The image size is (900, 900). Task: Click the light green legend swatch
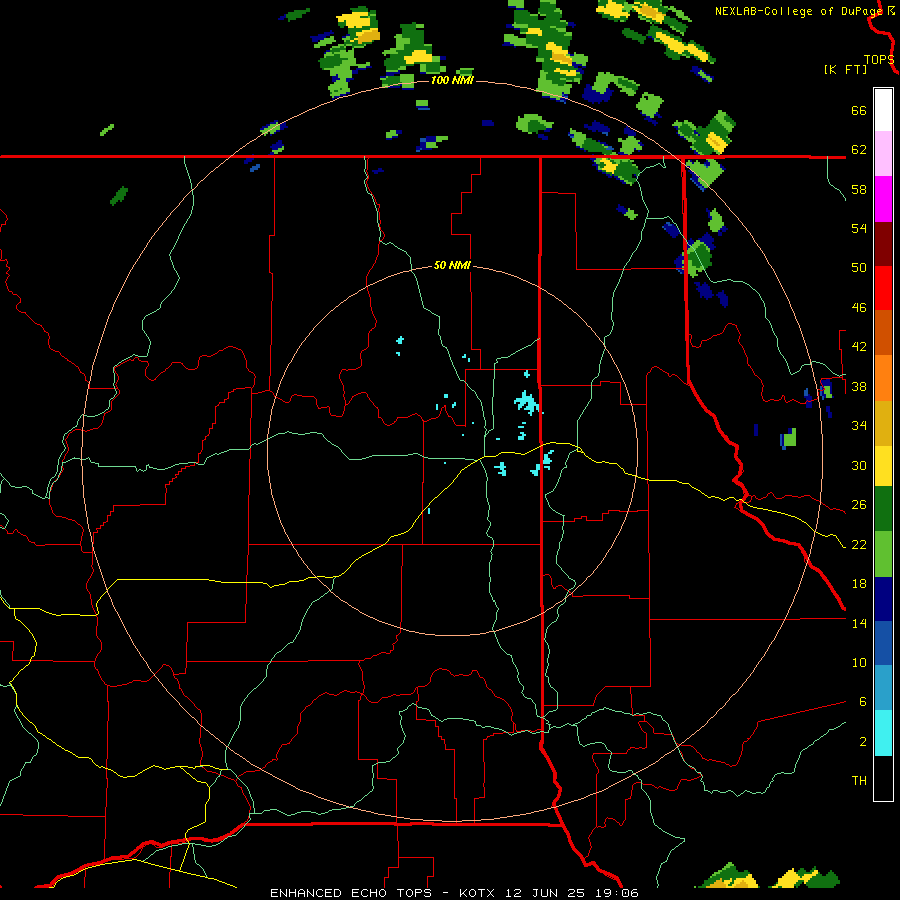883,554
